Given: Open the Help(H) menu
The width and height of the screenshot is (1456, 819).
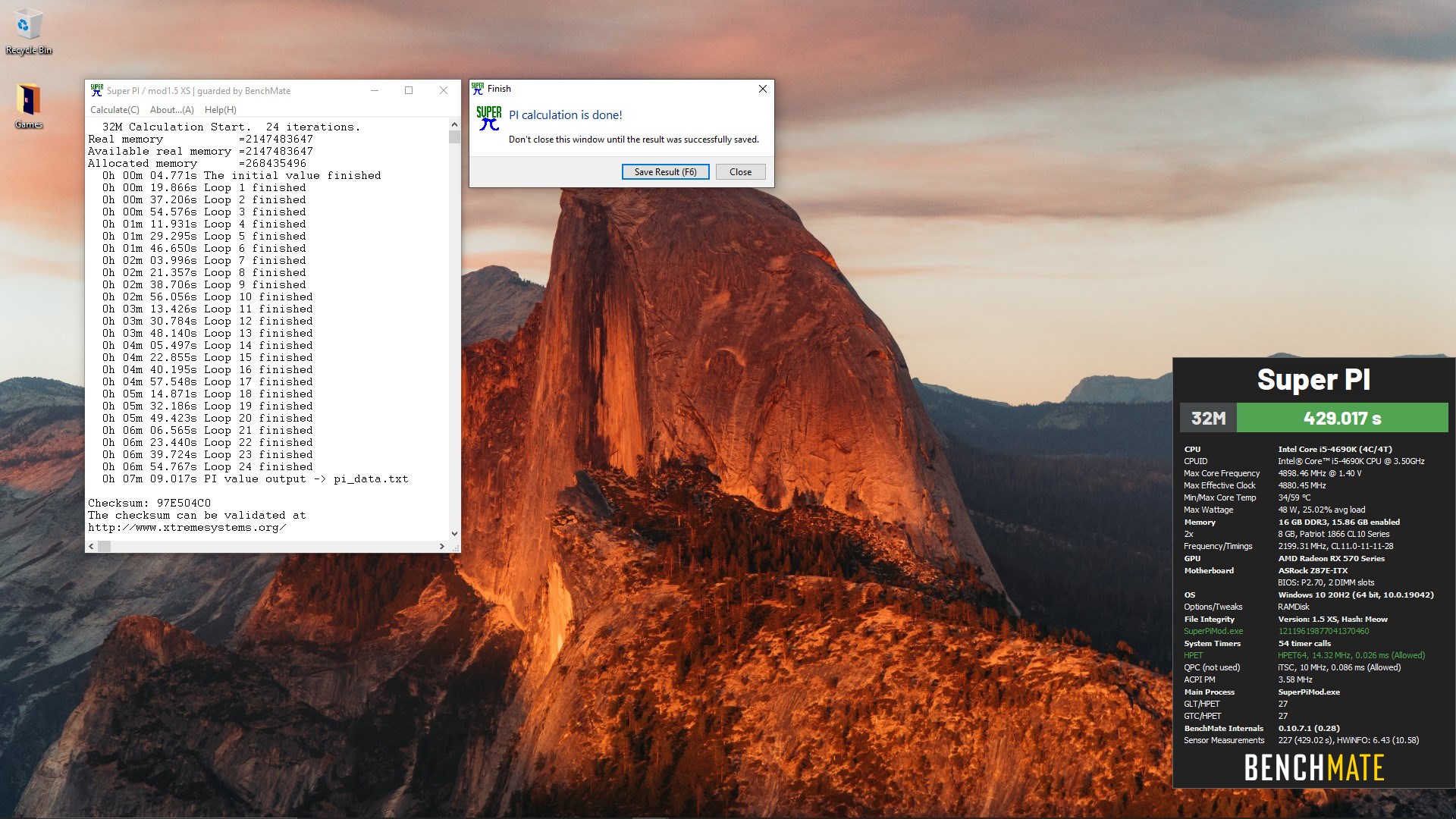Looking at the screenshot, I should coord(221,110).
